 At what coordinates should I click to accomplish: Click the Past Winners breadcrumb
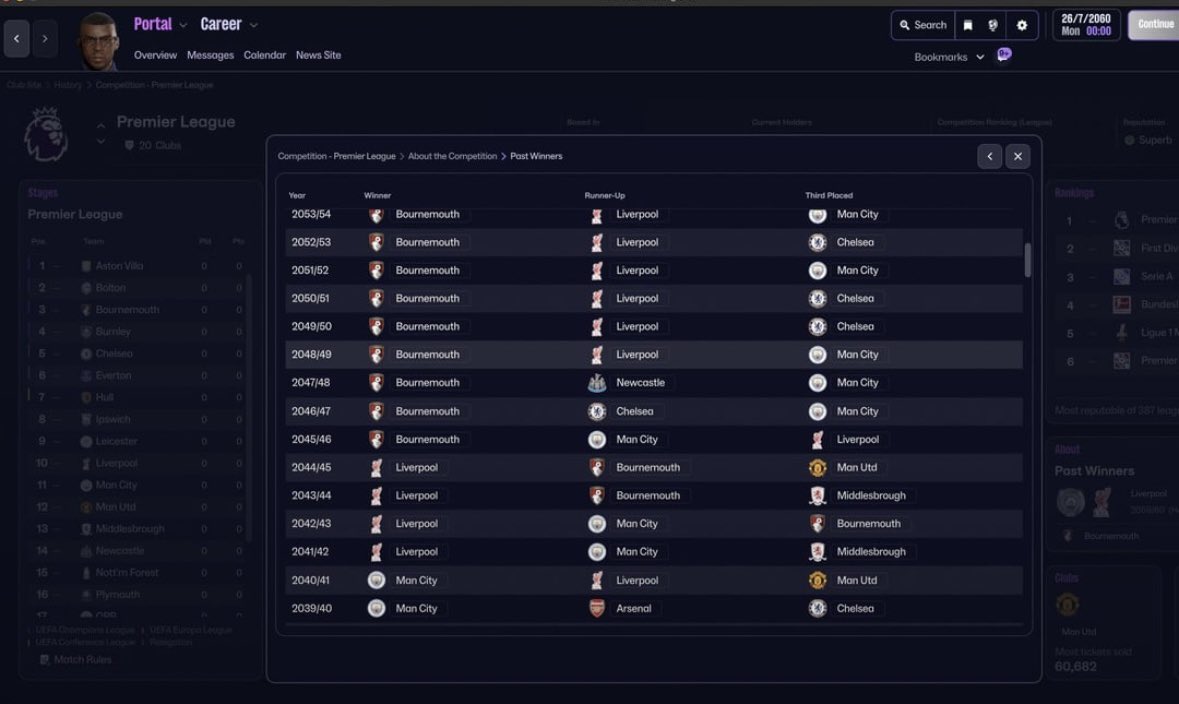(x=536, y=156)
